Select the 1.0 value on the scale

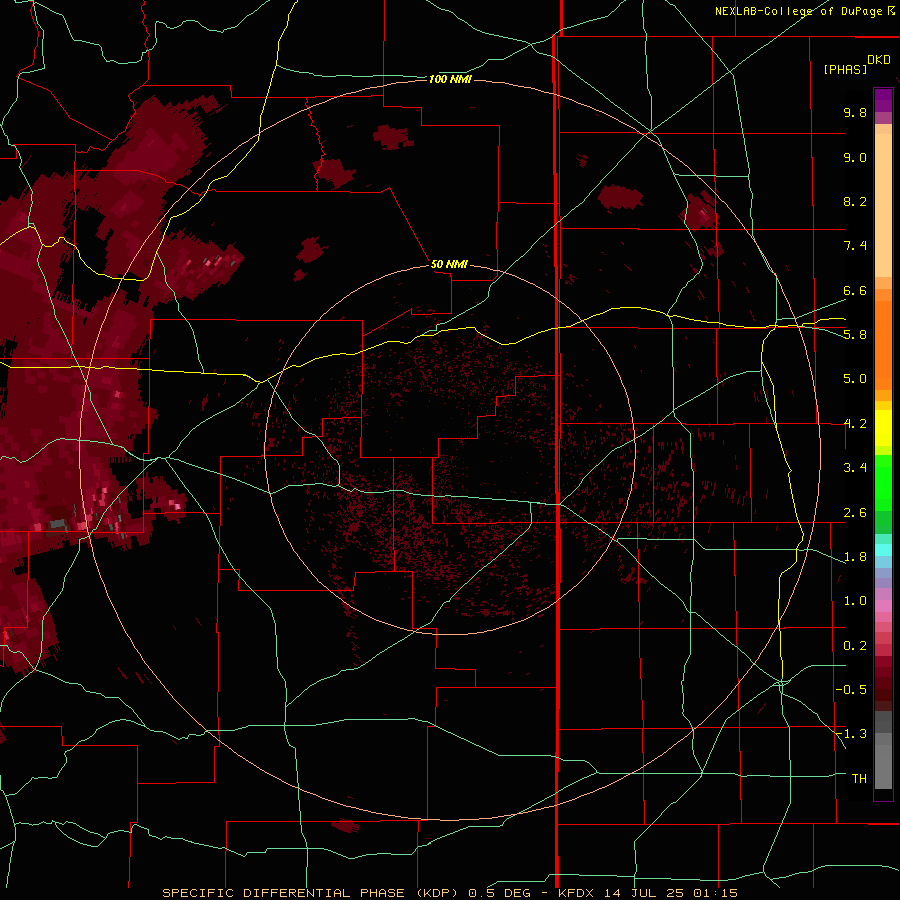(x=855, y=601)
